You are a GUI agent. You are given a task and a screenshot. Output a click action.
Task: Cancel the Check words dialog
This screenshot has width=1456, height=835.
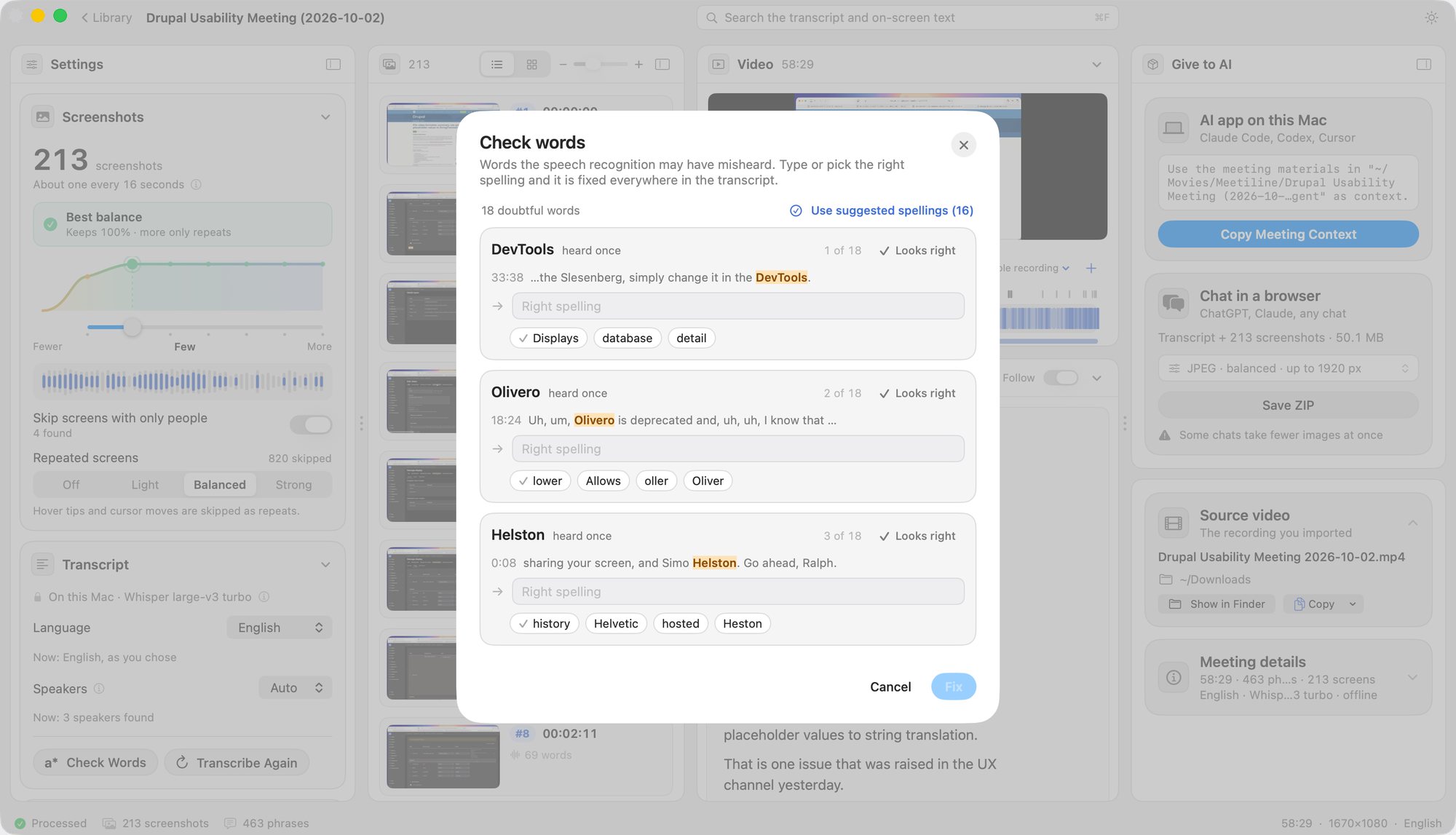coord(890,686)
